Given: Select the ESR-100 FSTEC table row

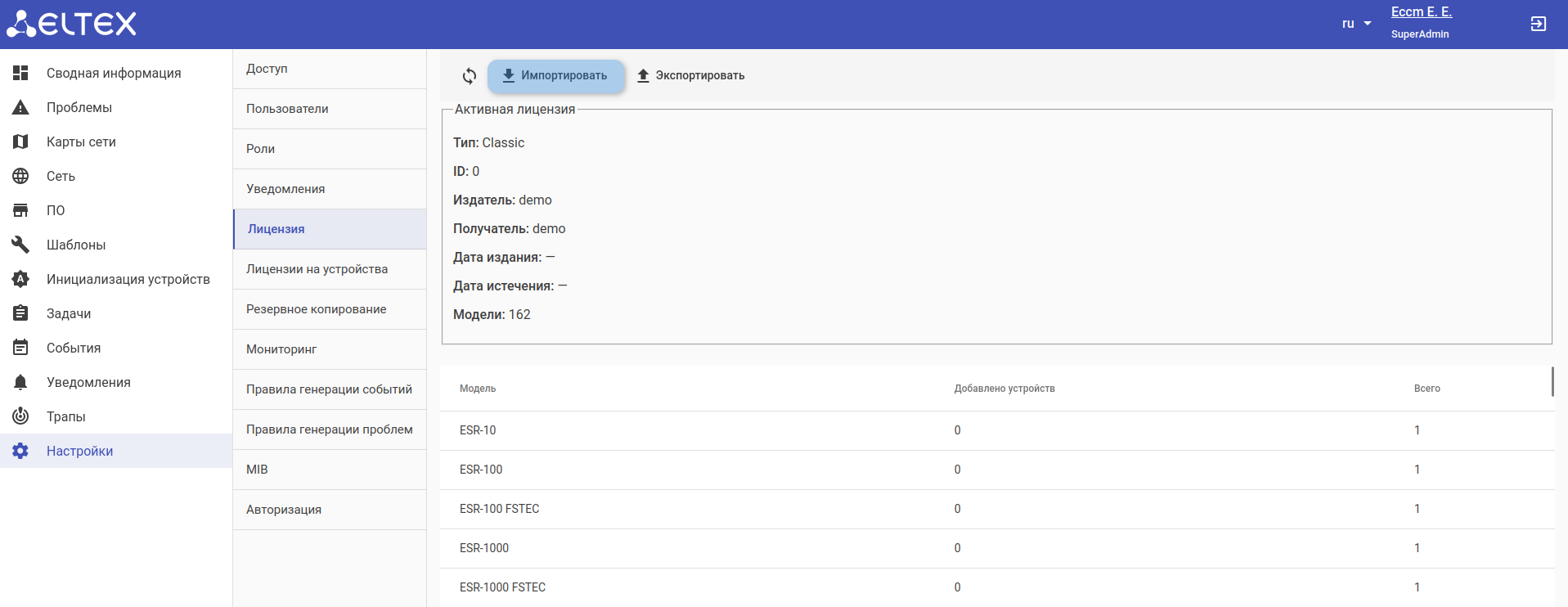Looking at the screenshot, I should point(499,509).
